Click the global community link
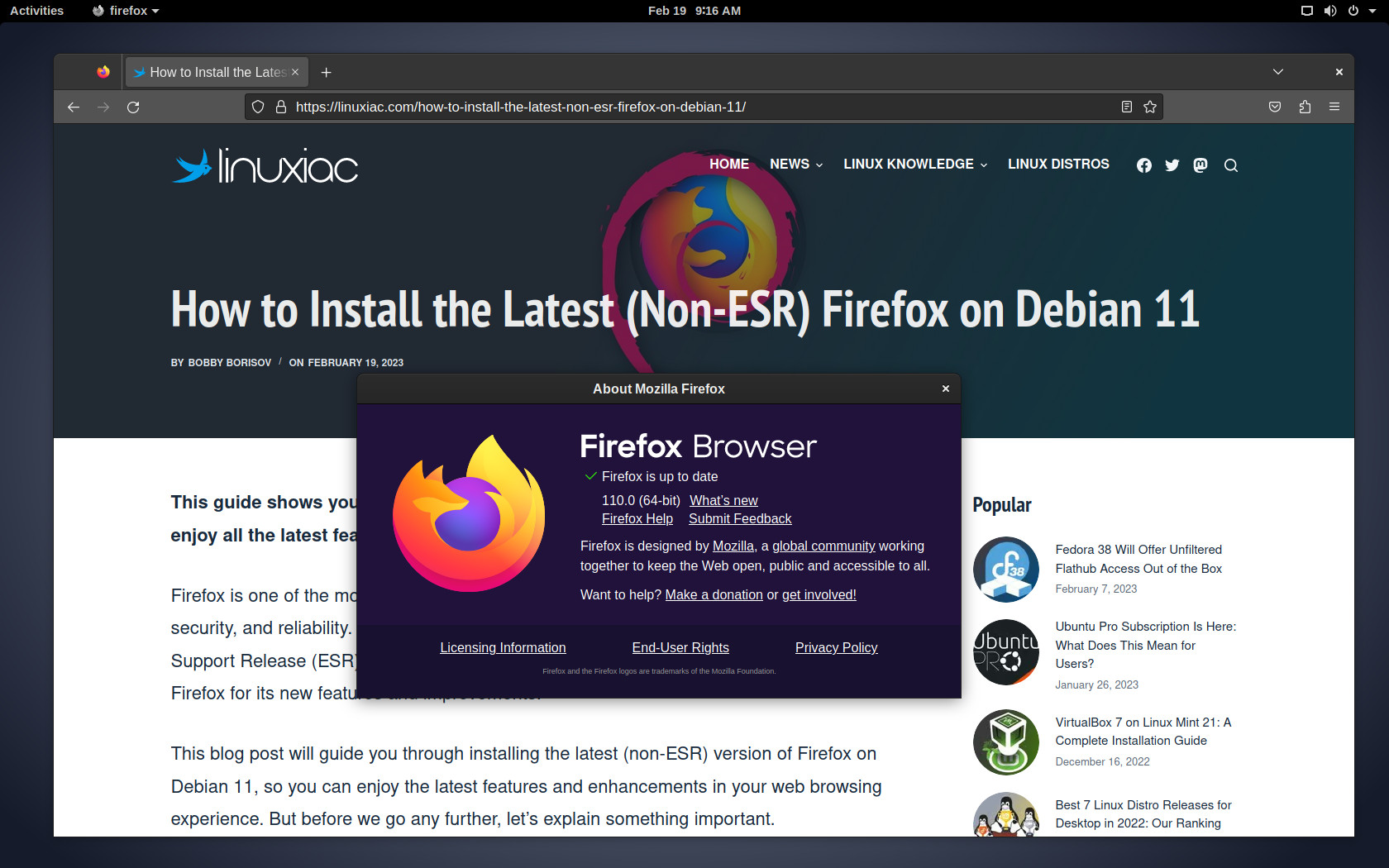The height and width of the screenshot is (868, 1389). 823,546
